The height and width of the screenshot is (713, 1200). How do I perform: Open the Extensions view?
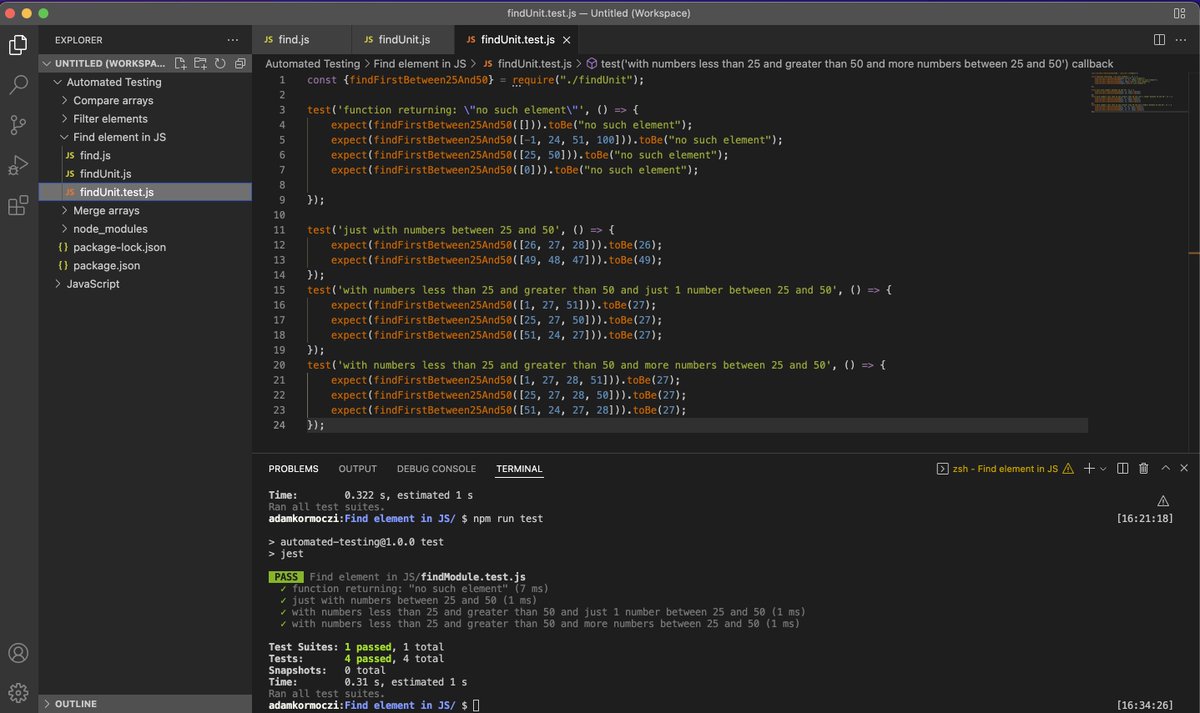pos(18,205)
